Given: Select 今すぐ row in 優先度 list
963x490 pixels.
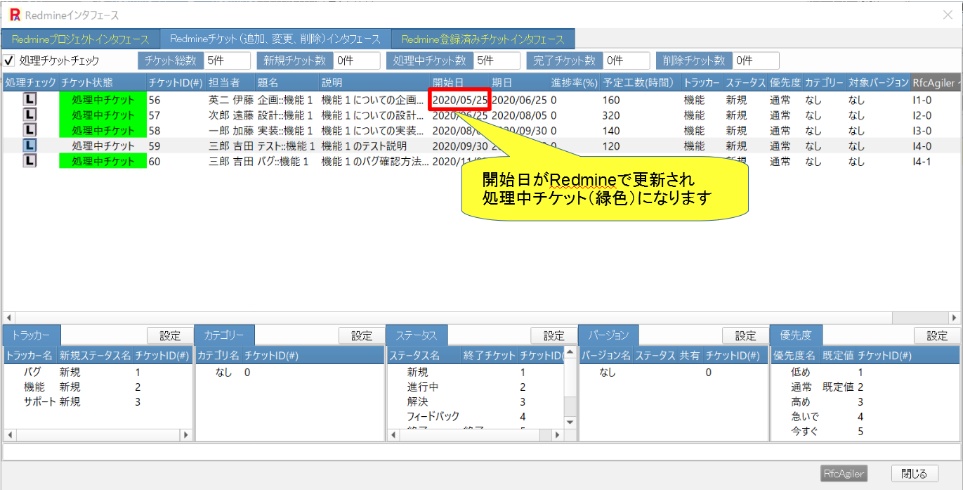Looking at the screenshot, I should click(865, 432).
